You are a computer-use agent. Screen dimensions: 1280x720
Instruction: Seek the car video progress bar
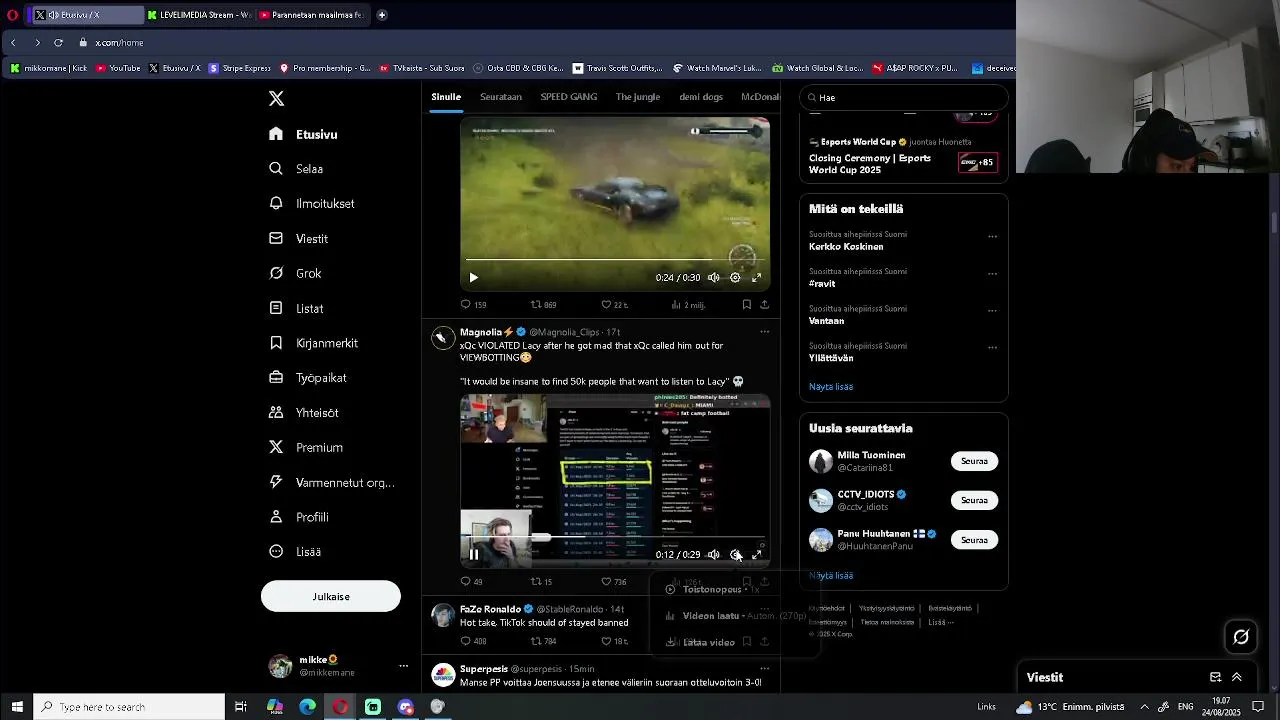click(x=615, y=260)
